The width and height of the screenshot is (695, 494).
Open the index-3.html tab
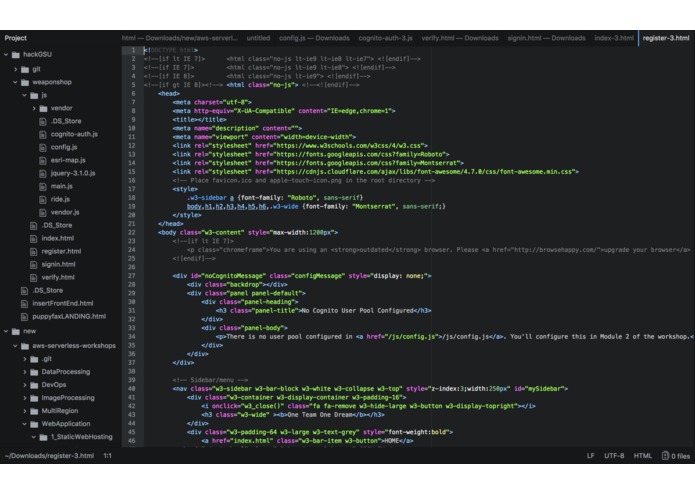coord(614,38)
